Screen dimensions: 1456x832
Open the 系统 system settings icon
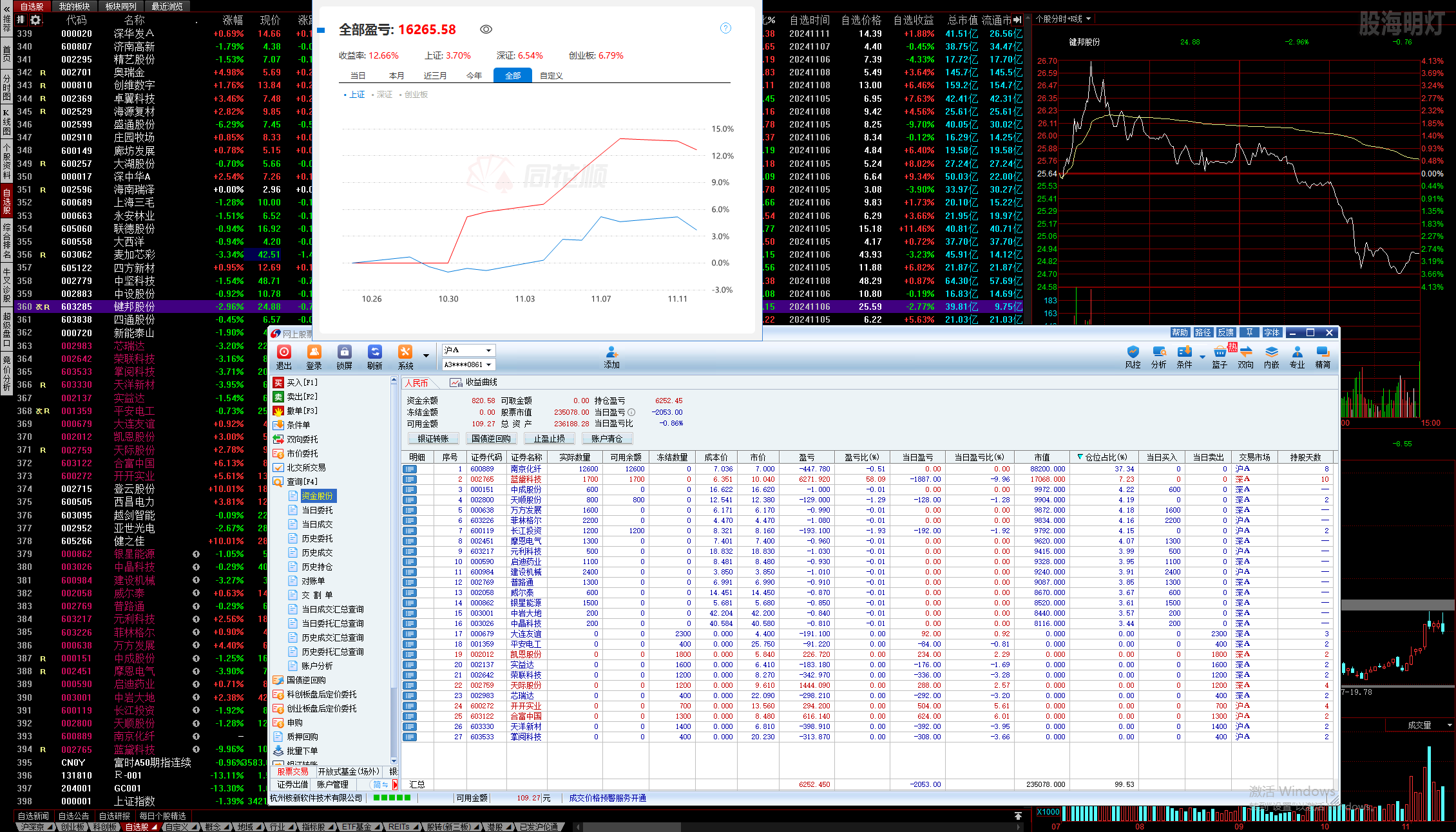(405, 356)
